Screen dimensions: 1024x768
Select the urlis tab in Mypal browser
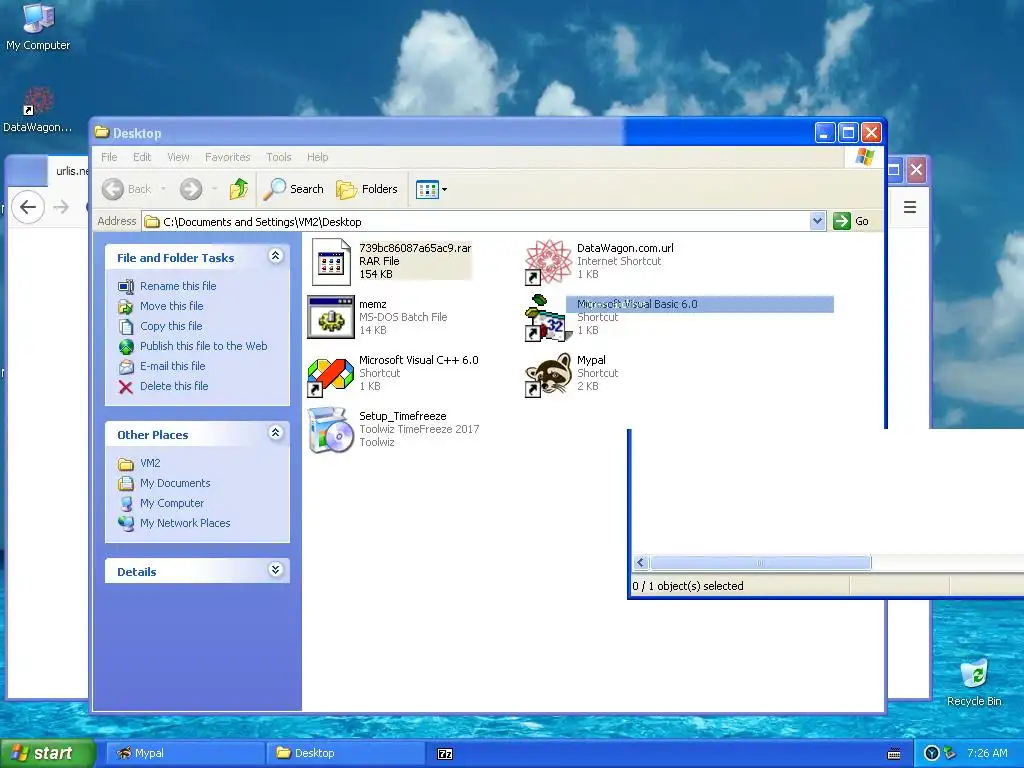68,171
